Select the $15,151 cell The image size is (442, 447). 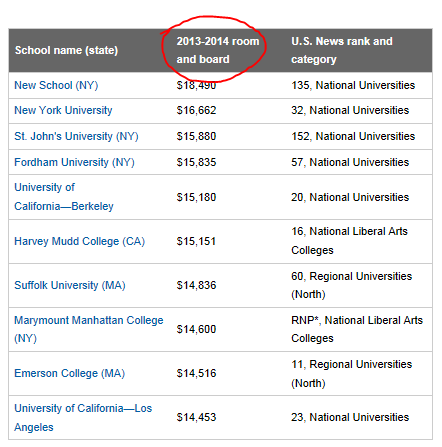196,241
